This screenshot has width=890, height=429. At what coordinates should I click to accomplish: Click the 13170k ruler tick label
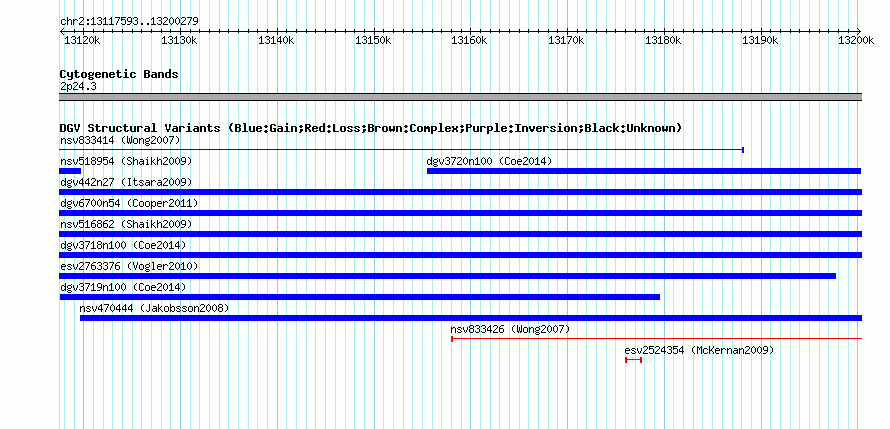click(x=566, y=40)
